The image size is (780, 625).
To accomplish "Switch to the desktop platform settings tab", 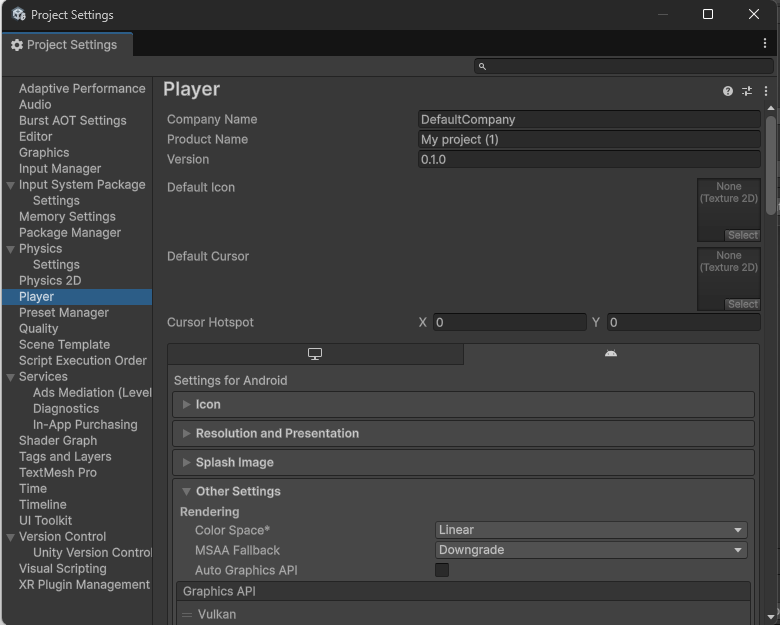I will 315,354.
